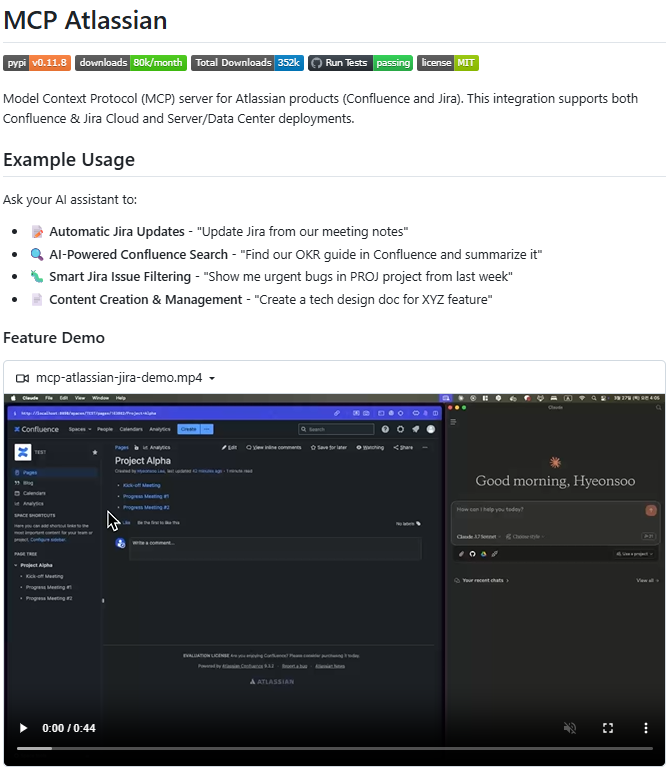
Task: Click the blue Create button in Confluence
Action: [189, 429]
